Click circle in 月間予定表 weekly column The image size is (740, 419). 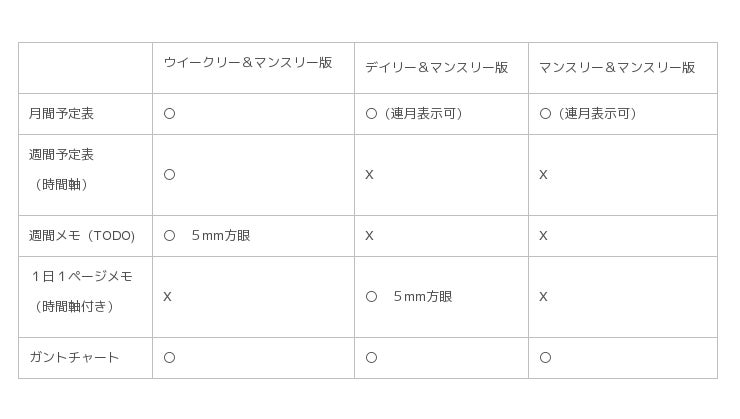[169, 114]
